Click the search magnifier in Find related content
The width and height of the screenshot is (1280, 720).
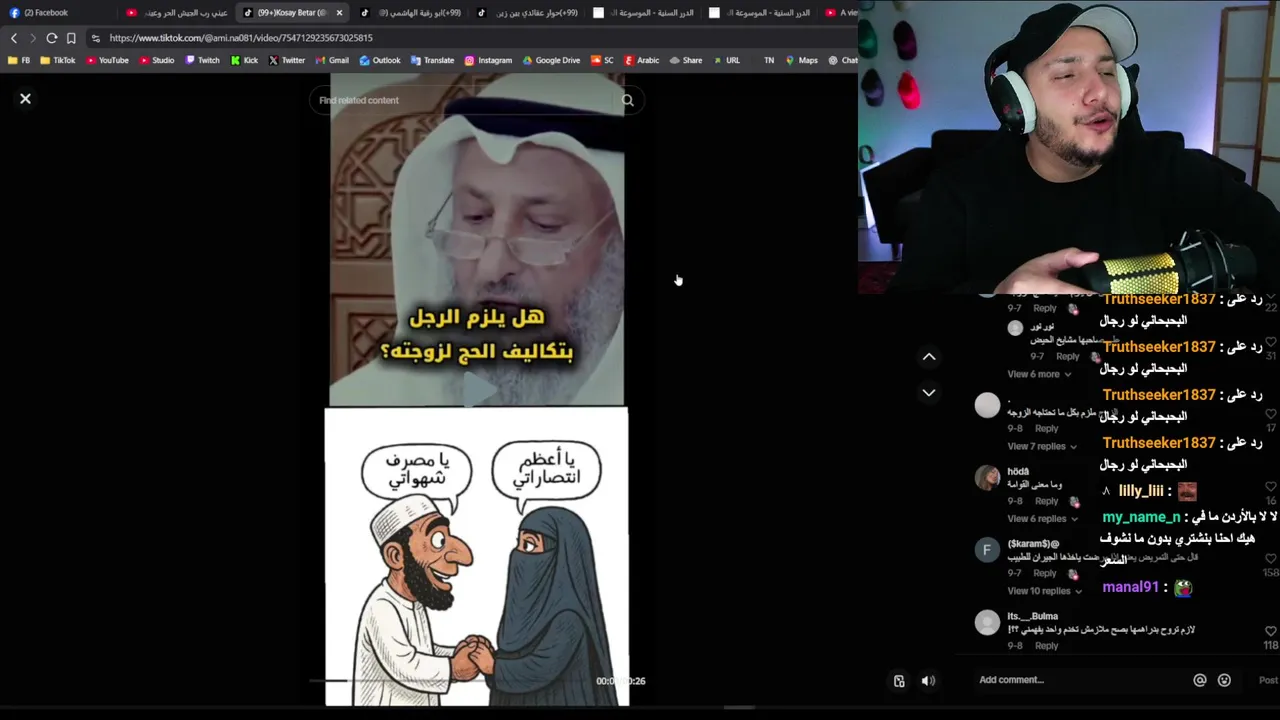(x=627, y=100)
